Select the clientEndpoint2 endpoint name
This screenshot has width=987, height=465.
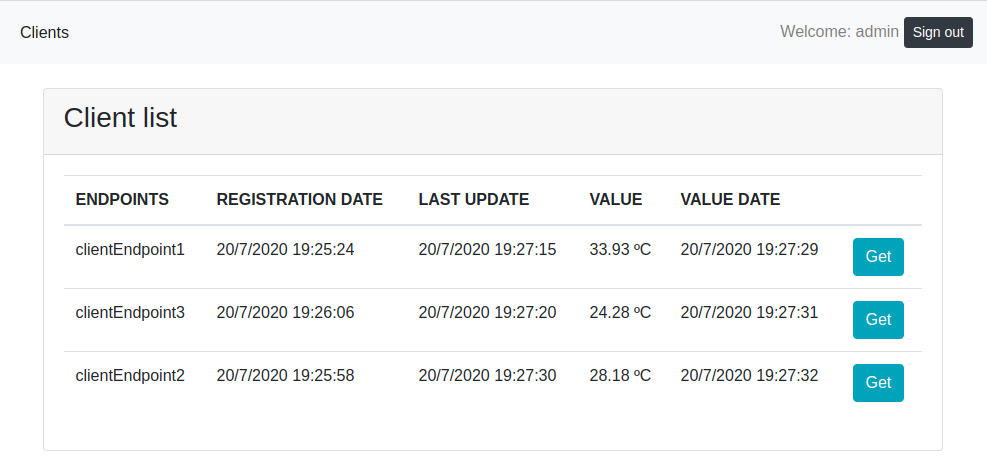(x=130, y=375)
